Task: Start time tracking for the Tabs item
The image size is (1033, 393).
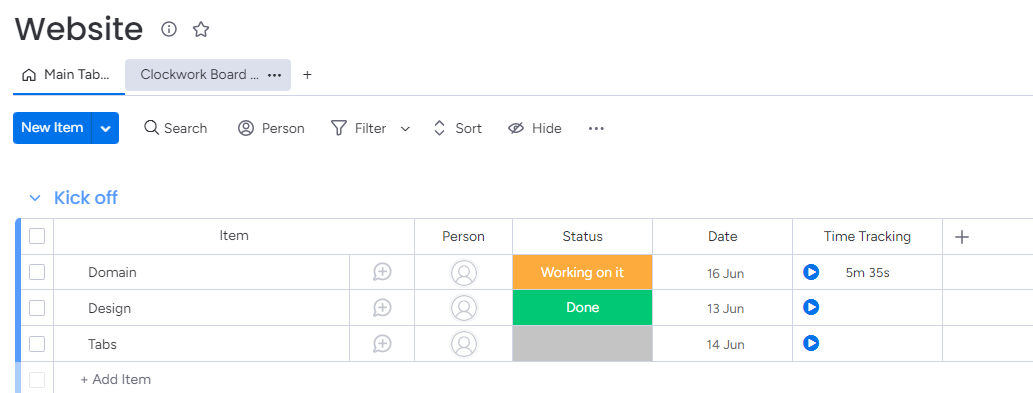Action: [811, 343]
